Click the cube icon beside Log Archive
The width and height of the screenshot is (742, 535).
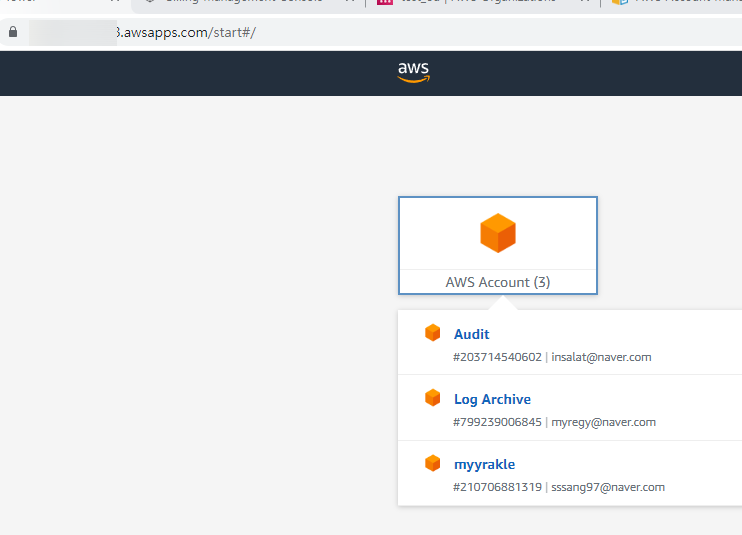click(433, 398)
